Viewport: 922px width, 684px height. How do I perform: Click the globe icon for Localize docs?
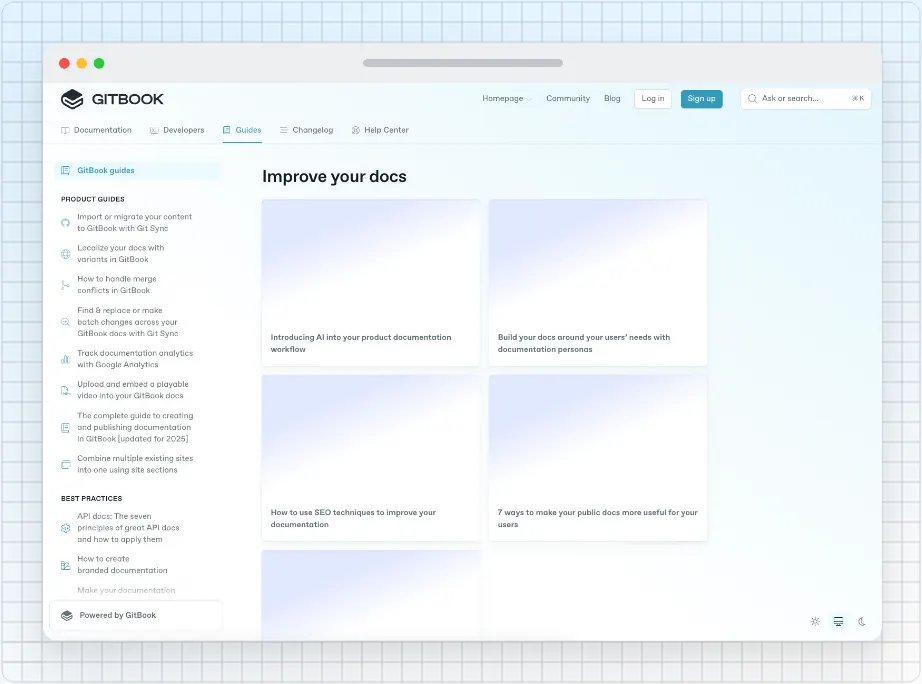[x=65, y=254]
